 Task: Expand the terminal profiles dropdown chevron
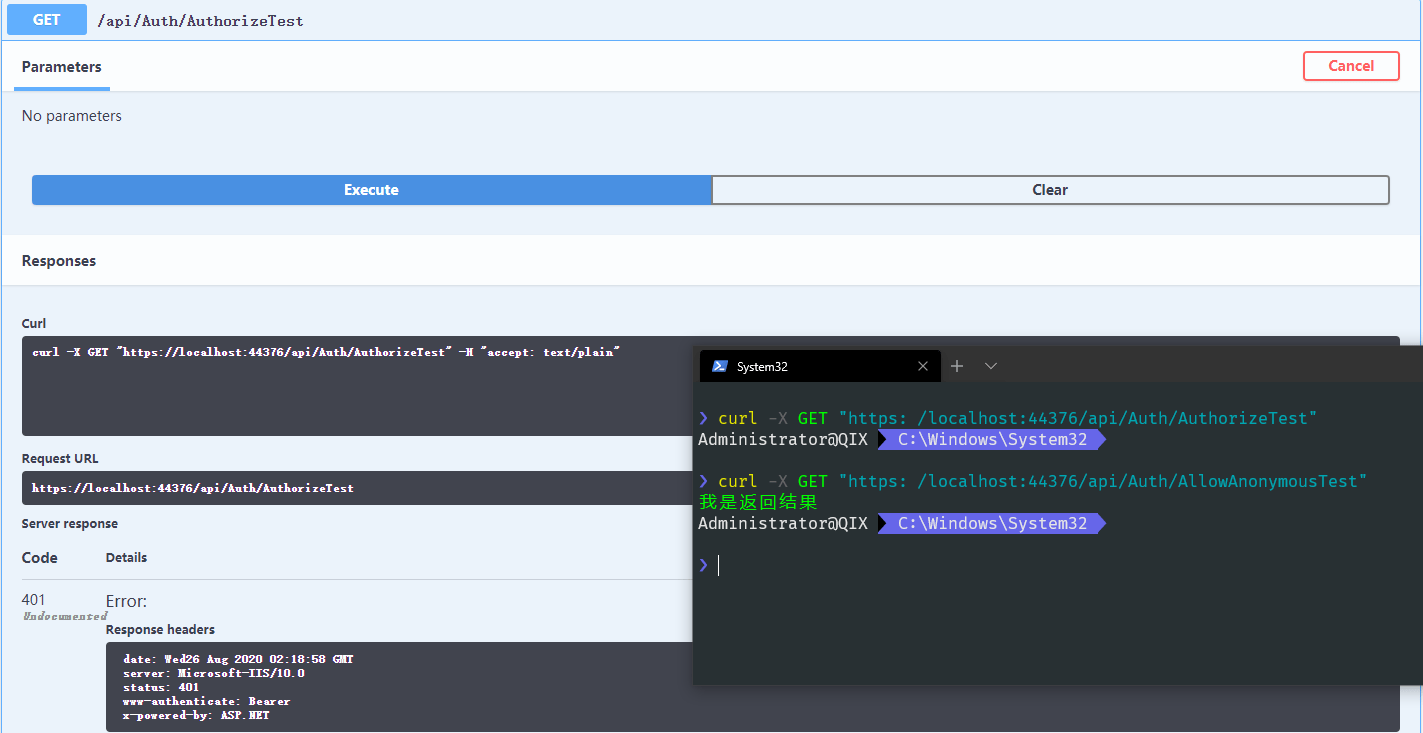coord(991,367)
